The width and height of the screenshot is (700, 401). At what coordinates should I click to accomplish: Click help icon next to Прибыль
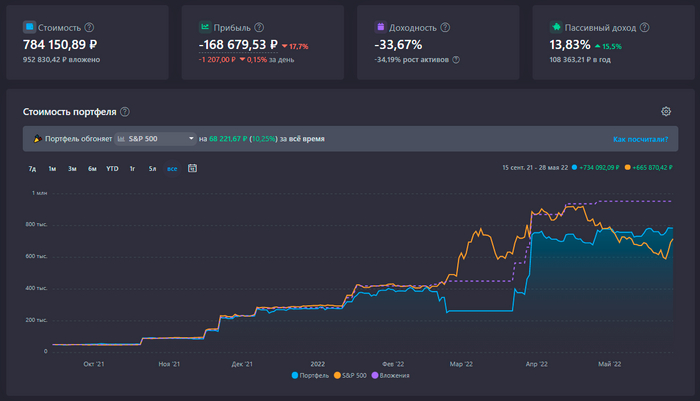[260, 27]
